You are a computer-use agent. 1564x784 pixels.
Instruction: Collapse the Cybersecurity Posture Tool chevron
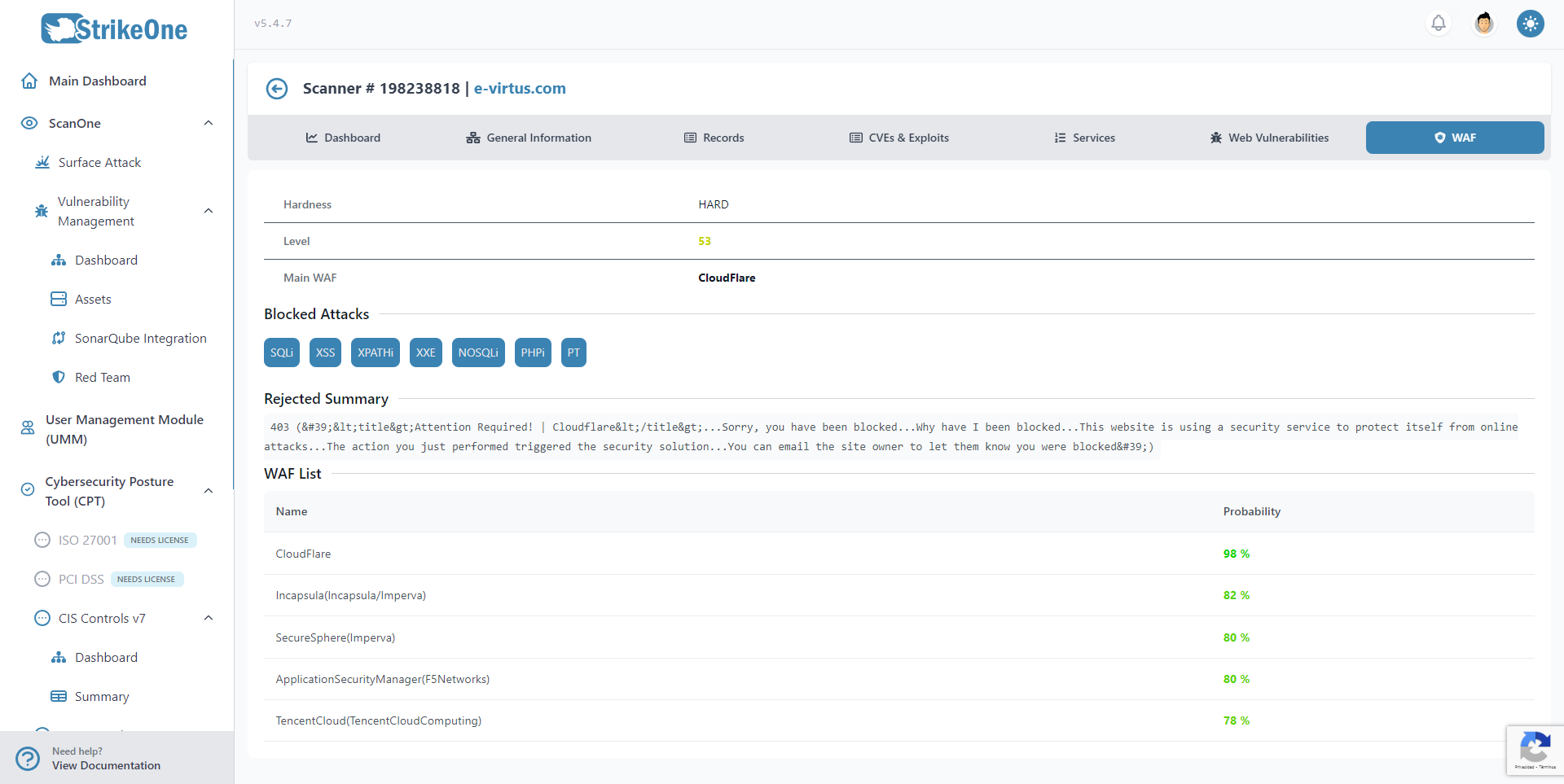point(209,491)
